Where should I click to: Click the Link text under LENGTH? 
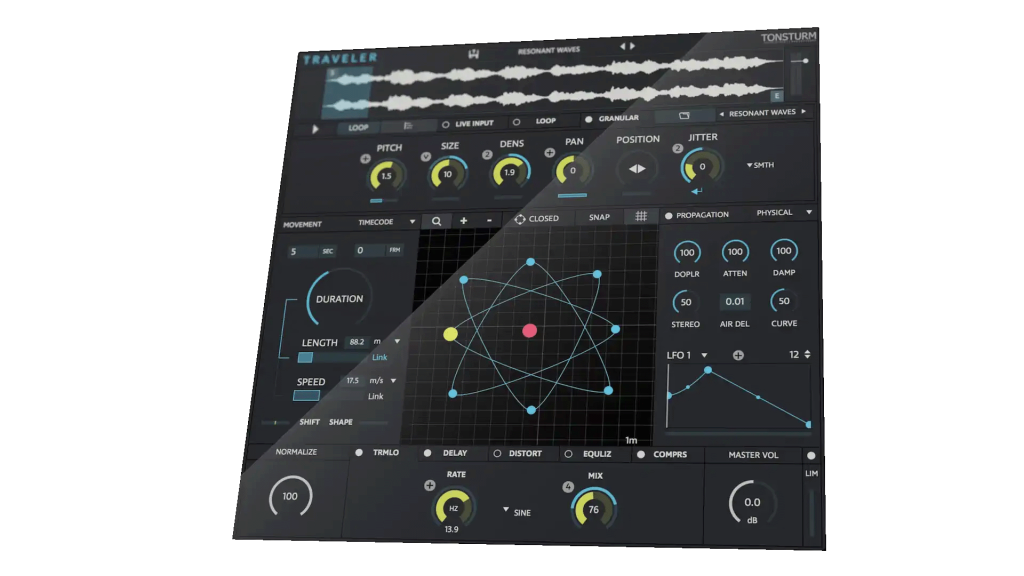click(380, 357)
